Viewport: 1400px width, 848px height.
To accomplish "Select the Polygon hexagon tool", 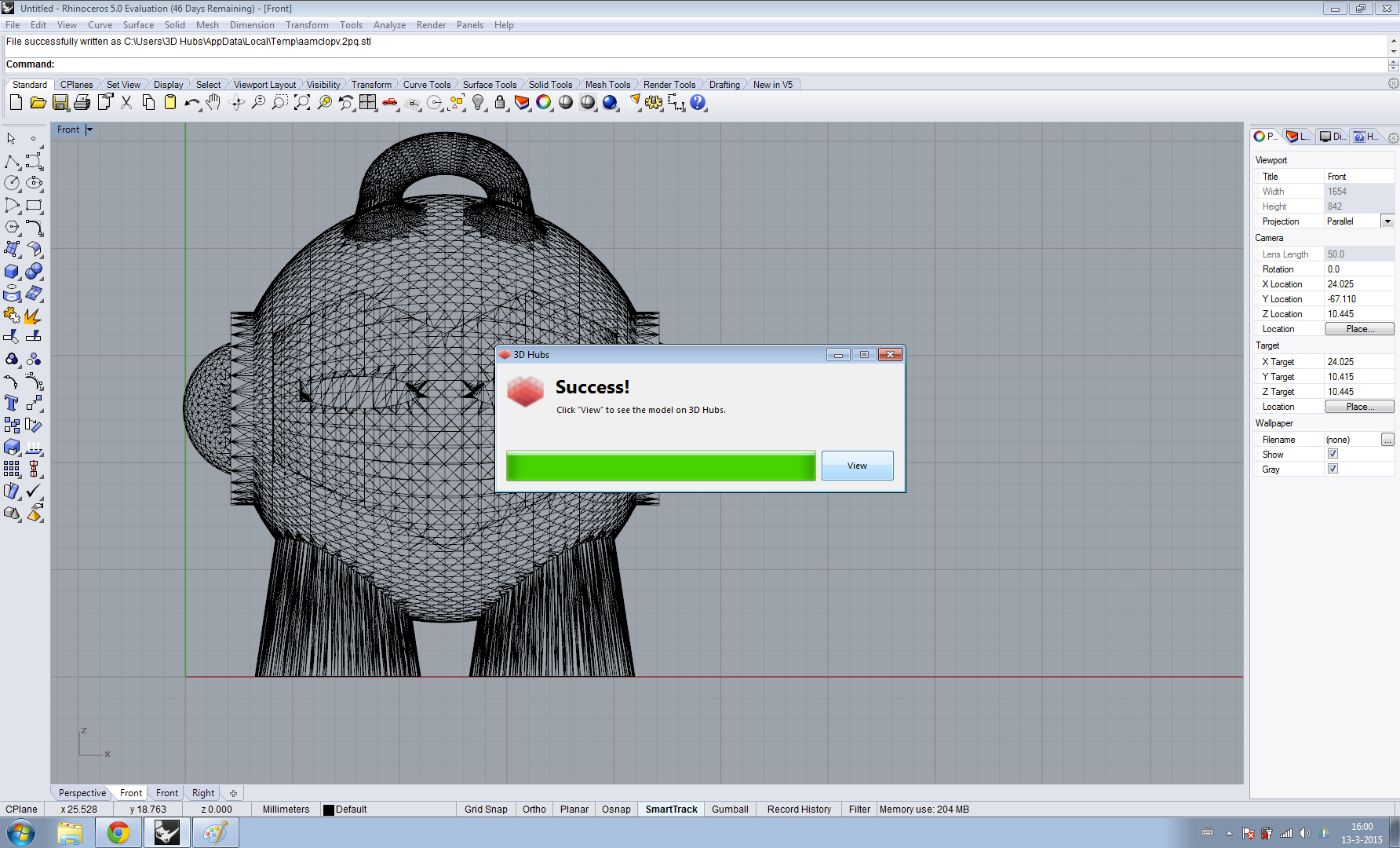I will [12, 228].
